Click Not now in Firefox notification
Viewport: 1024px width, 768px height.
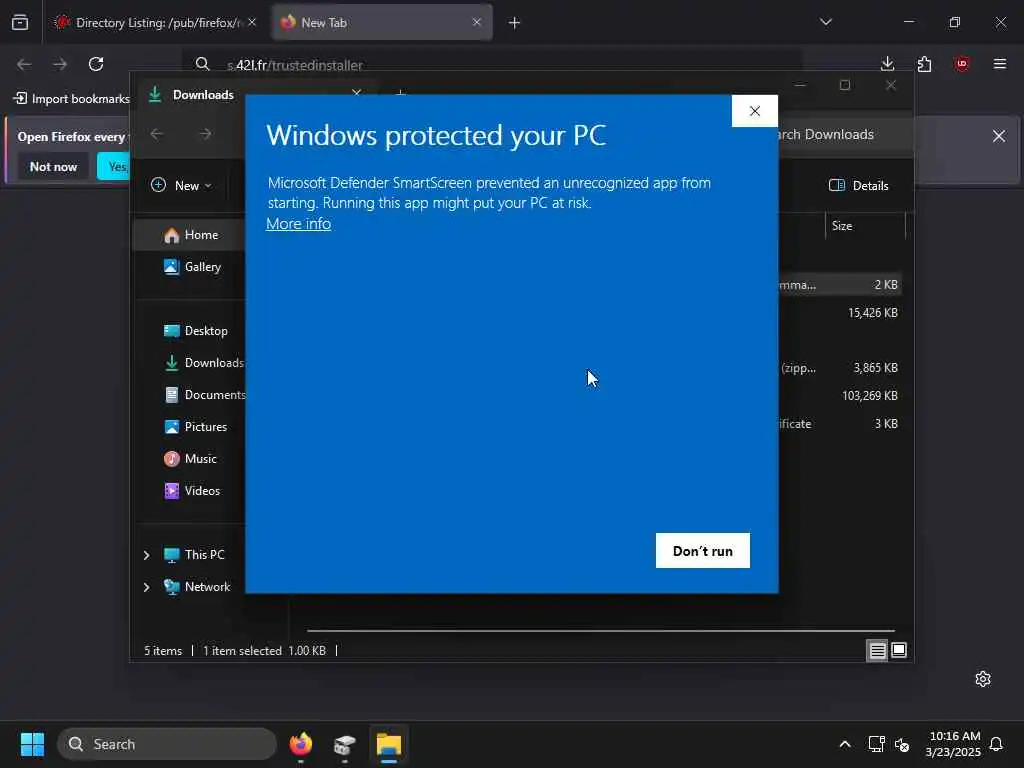point(54,167)
